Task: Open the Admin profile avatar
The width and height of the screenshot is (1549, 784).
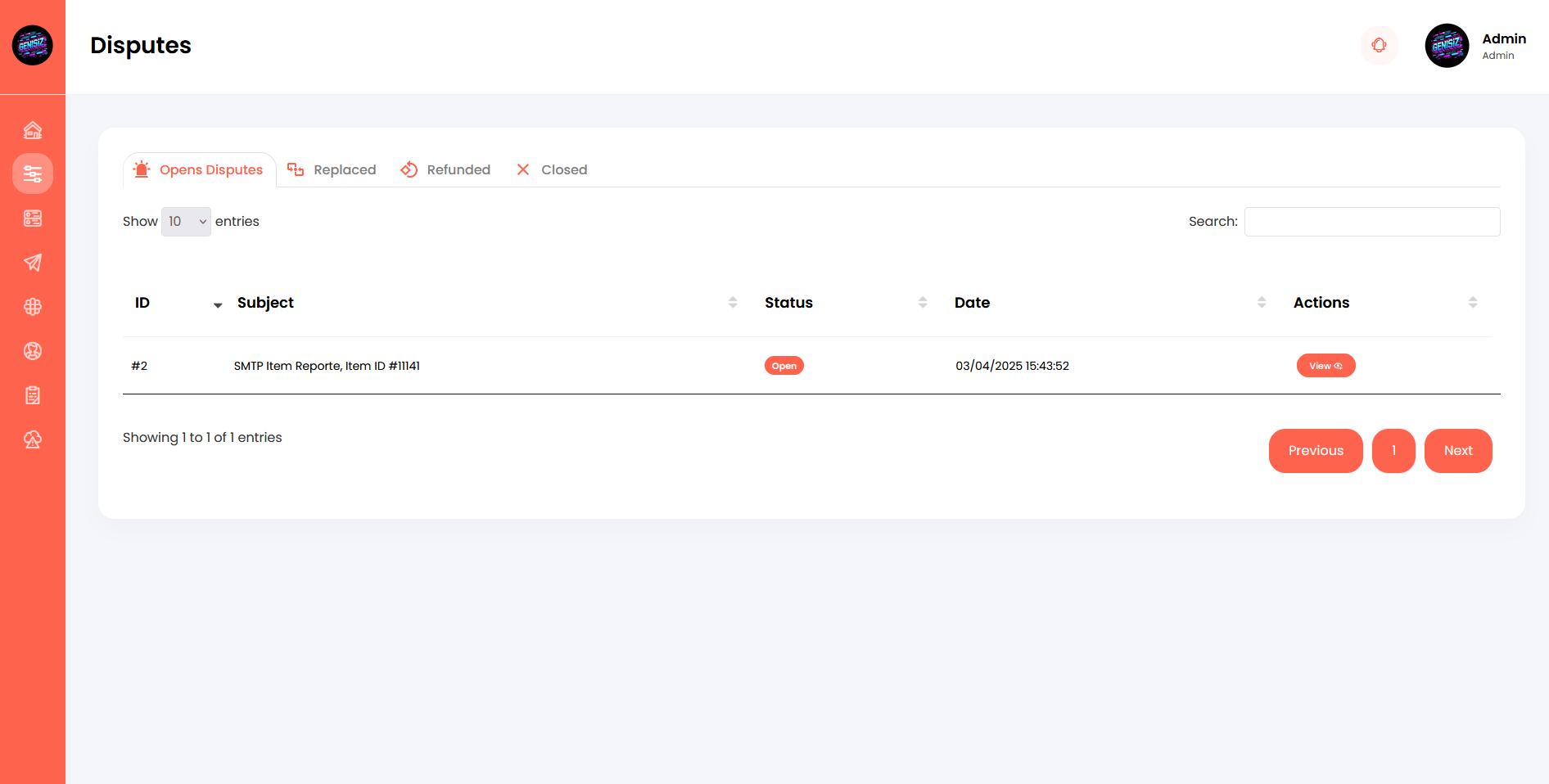Action: pos(1447,46)
